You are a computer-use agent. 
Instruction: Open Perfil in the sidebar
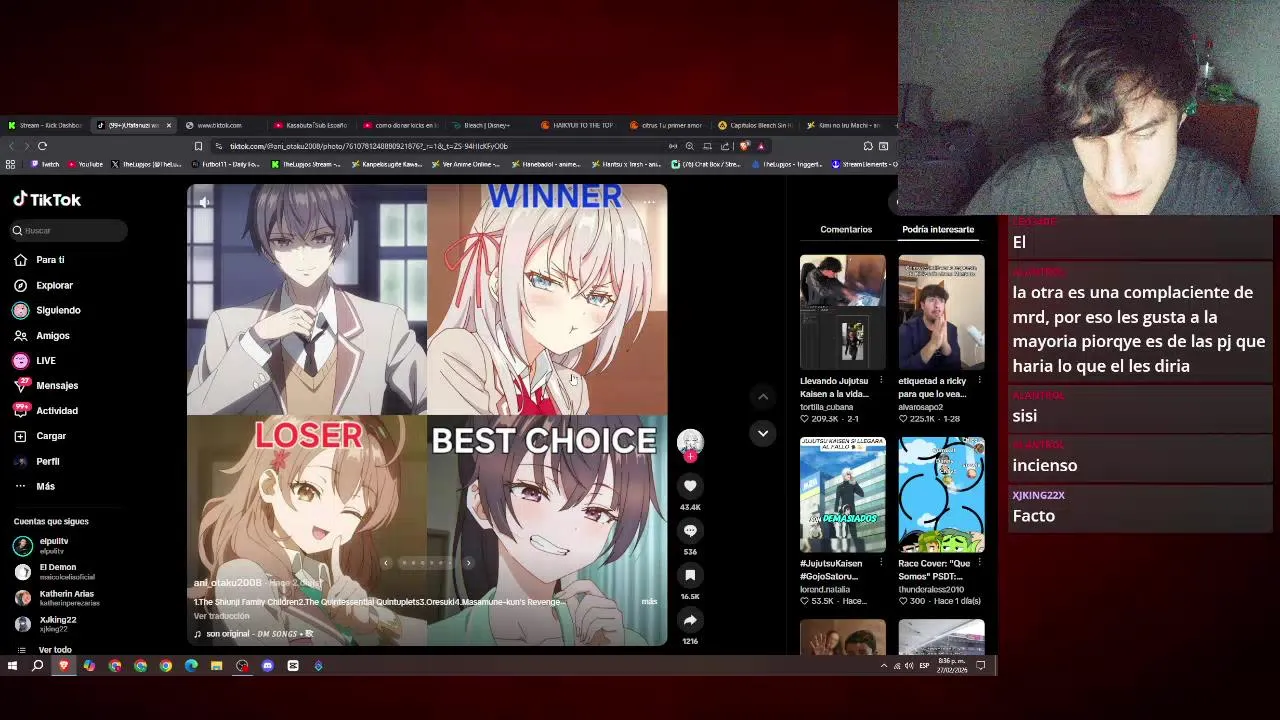[x=37, y=461]
